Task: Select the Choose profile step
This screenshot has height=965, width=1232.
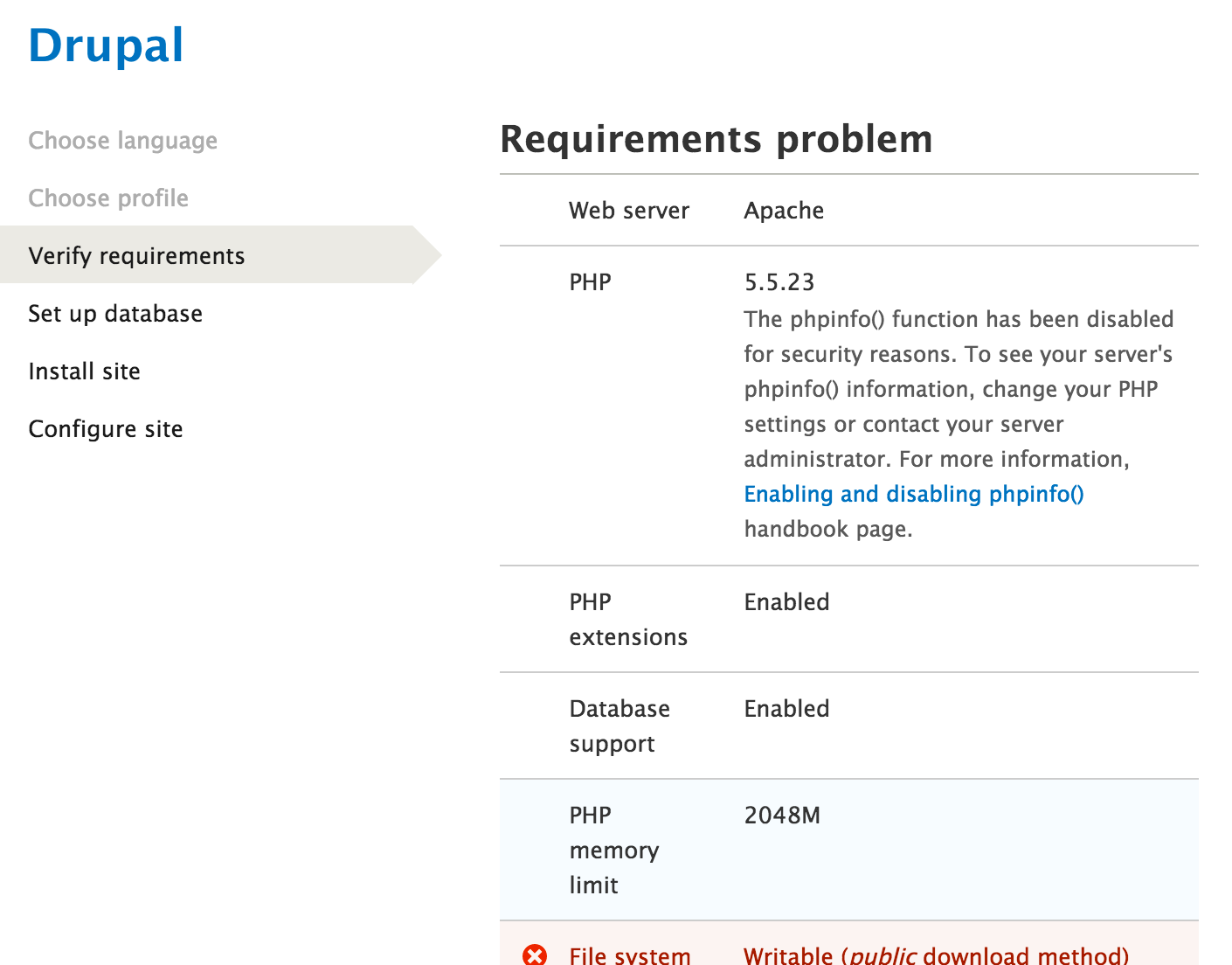Action: (x=107, y=198)
